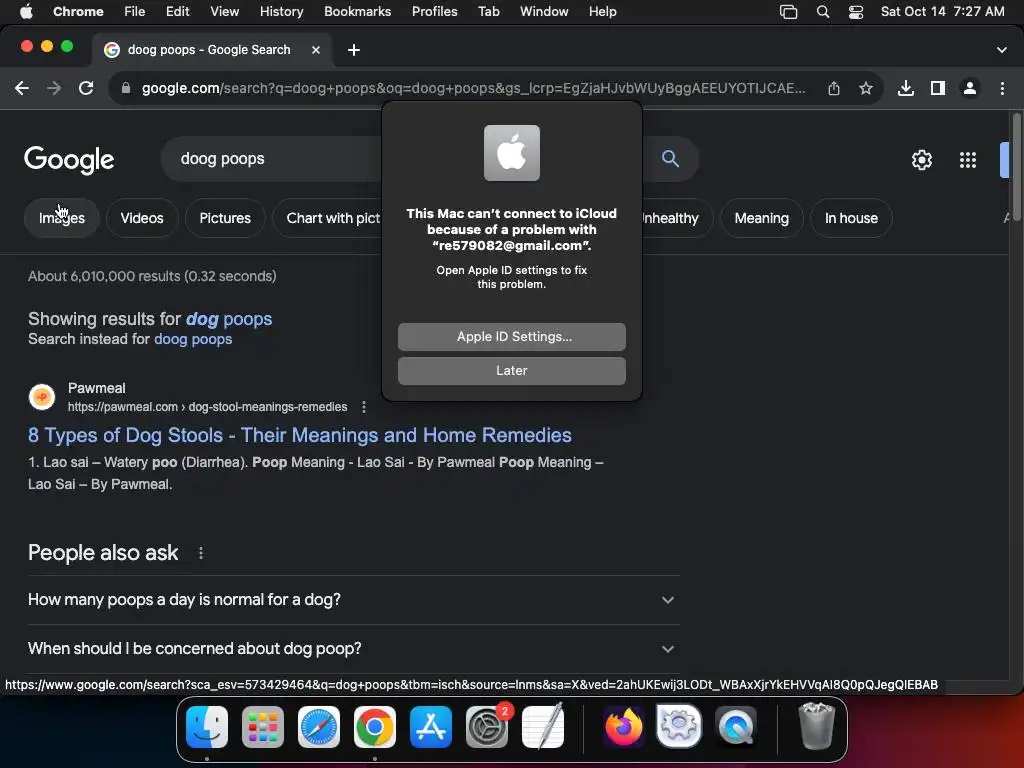Open Control Center in menu bar

(856, 12)
